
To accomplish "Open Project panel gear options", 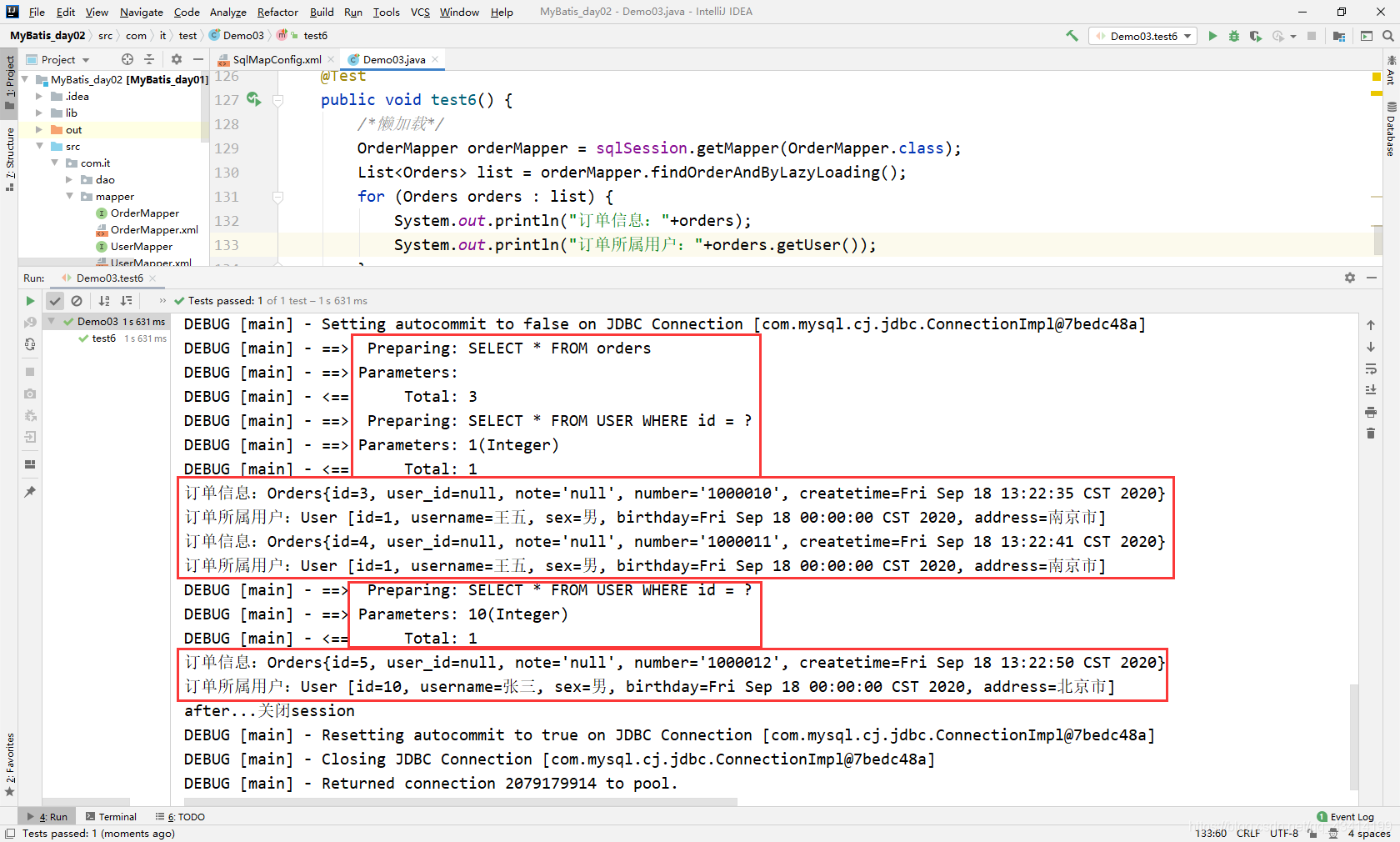I will tap(177, 59).
